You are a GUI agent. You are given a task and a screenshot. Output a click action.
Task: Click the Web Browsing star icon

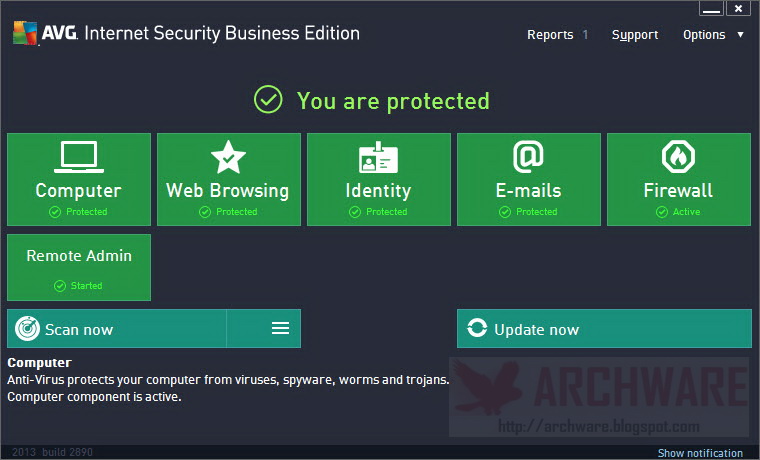[x=228, y=157]
